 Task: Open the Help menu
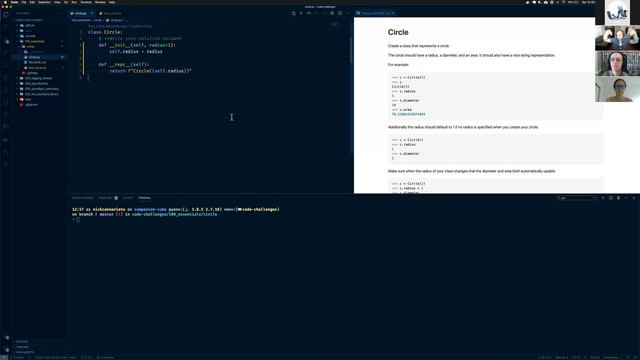(x=112, y=2)
